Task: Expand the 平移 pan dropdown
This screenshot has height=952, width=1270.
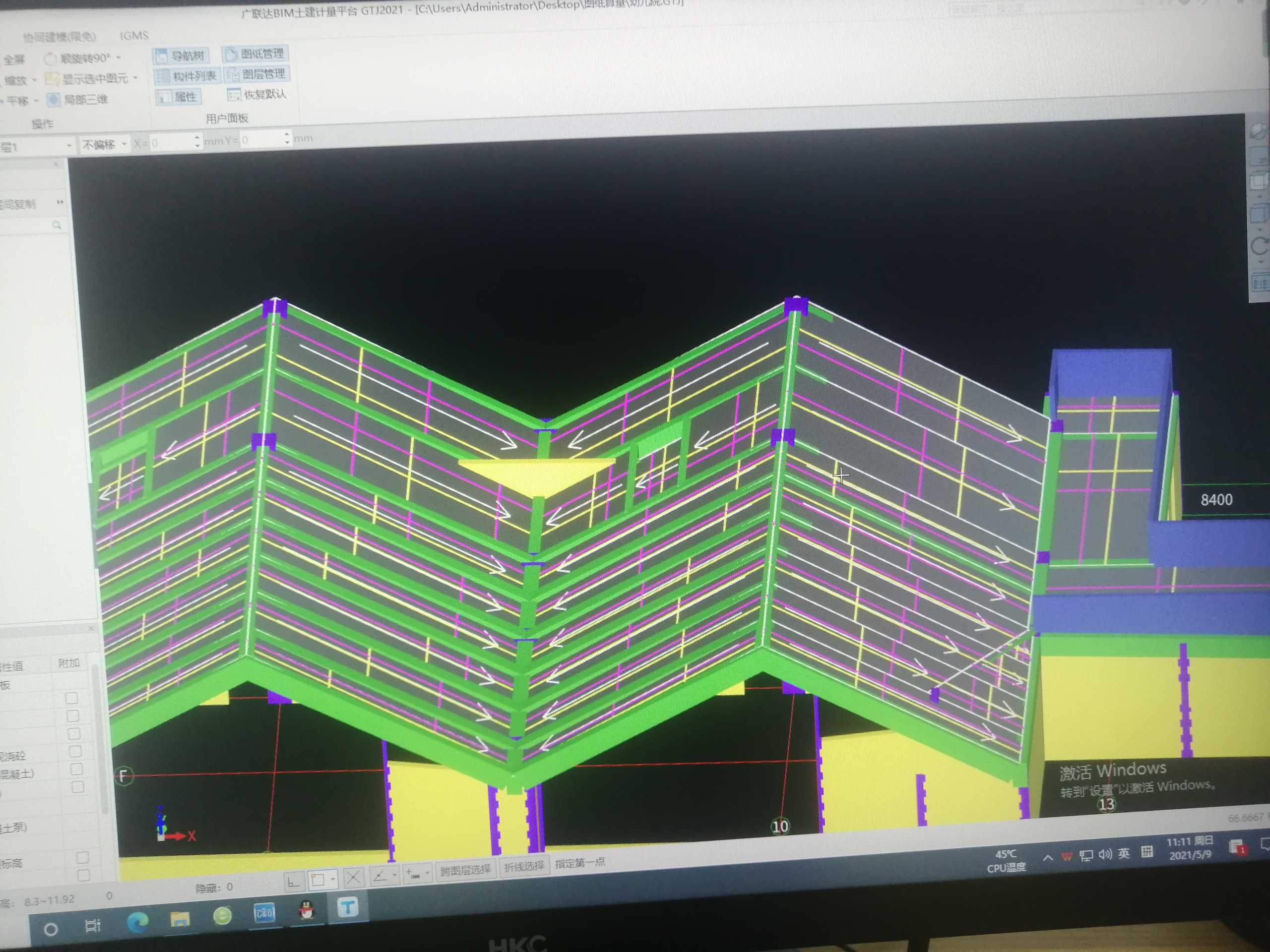Action: pyautogui.click(x=36, y=101)
